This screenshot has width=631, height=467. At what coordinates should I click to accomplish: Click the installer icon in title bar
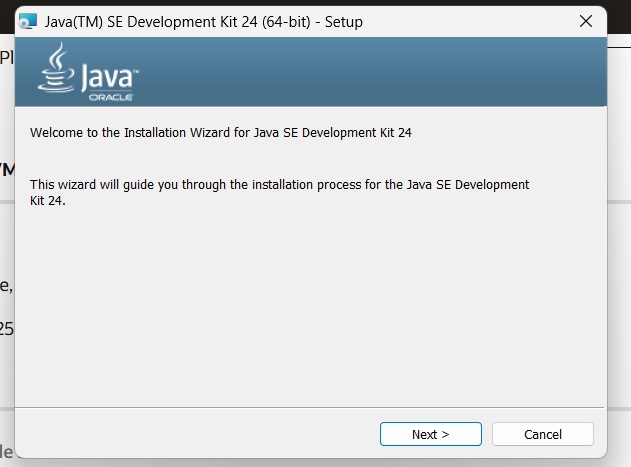pyautogui.click(x=28, y=21)
